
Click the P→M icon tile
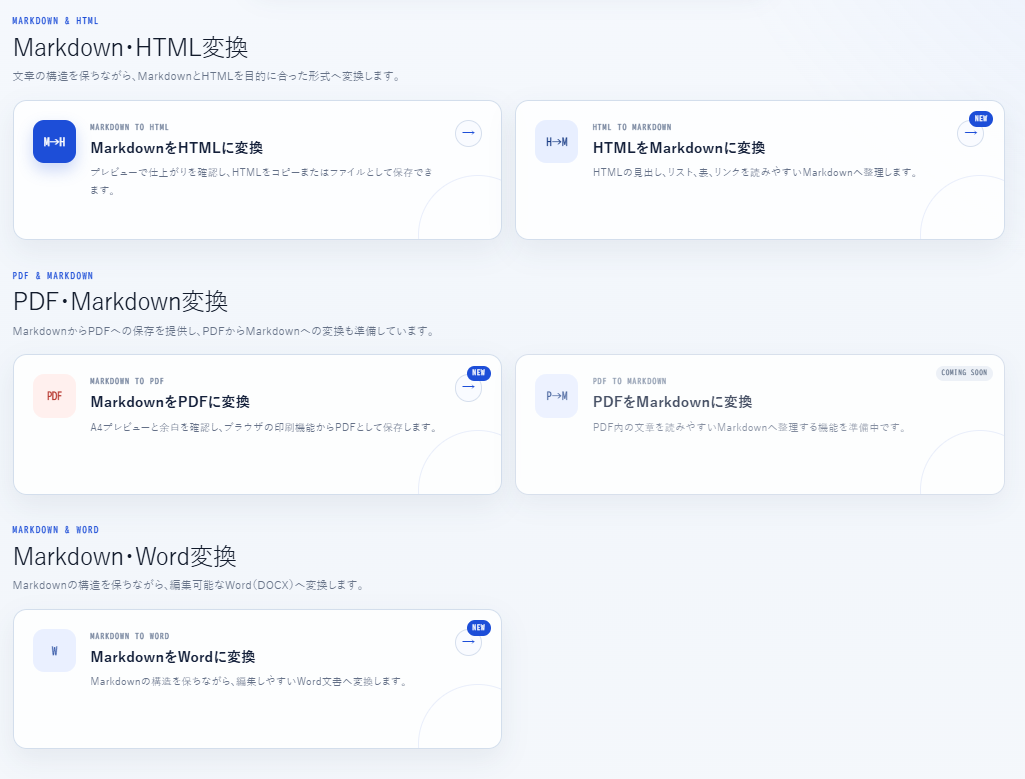point(556,395)
